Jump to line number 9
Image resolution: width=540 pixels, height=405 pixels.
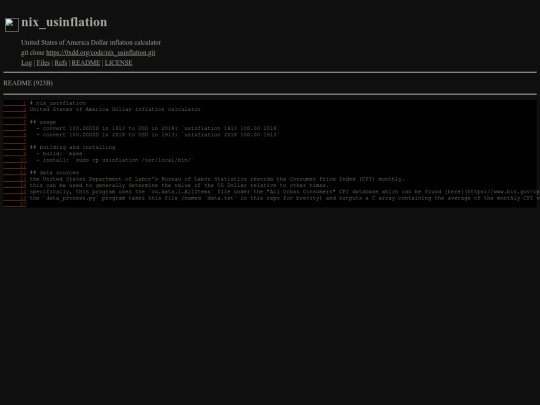click(15, 154)
